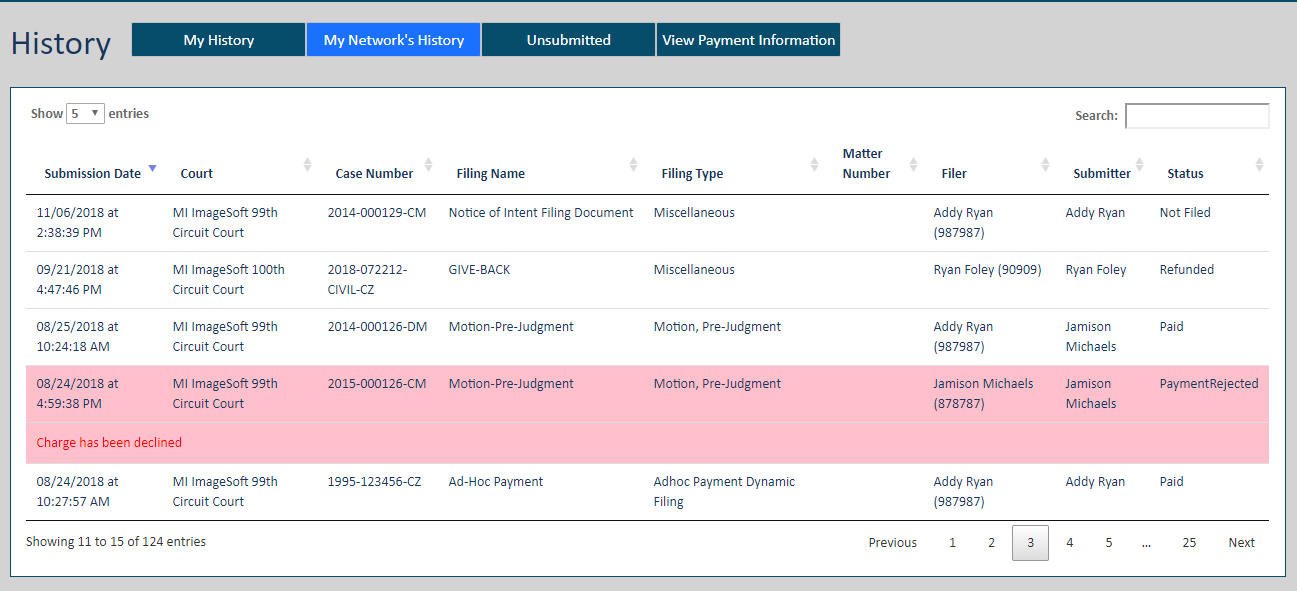Click View Payment Information button
The image size is (1297, 591).
(x=748, y=40)
